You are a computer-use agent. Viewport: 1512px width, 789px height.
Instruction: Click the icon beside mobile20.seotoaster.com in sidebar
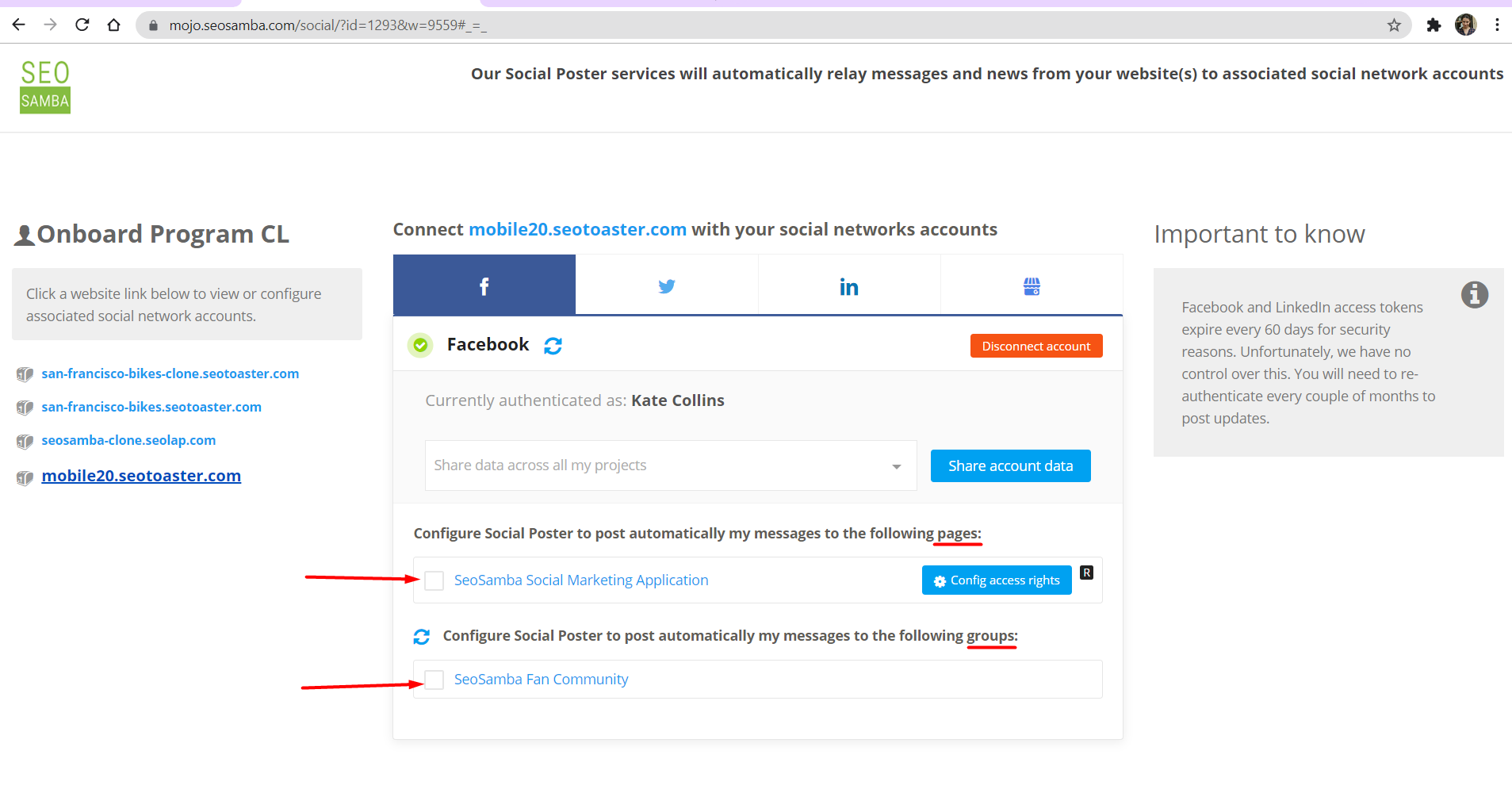pyautogui.click(x=25, y=478)
